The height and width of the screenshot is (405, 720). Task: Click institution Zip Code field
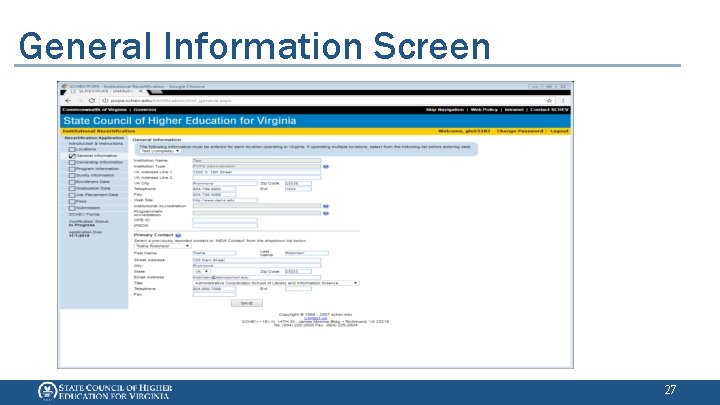pos(298,183)
